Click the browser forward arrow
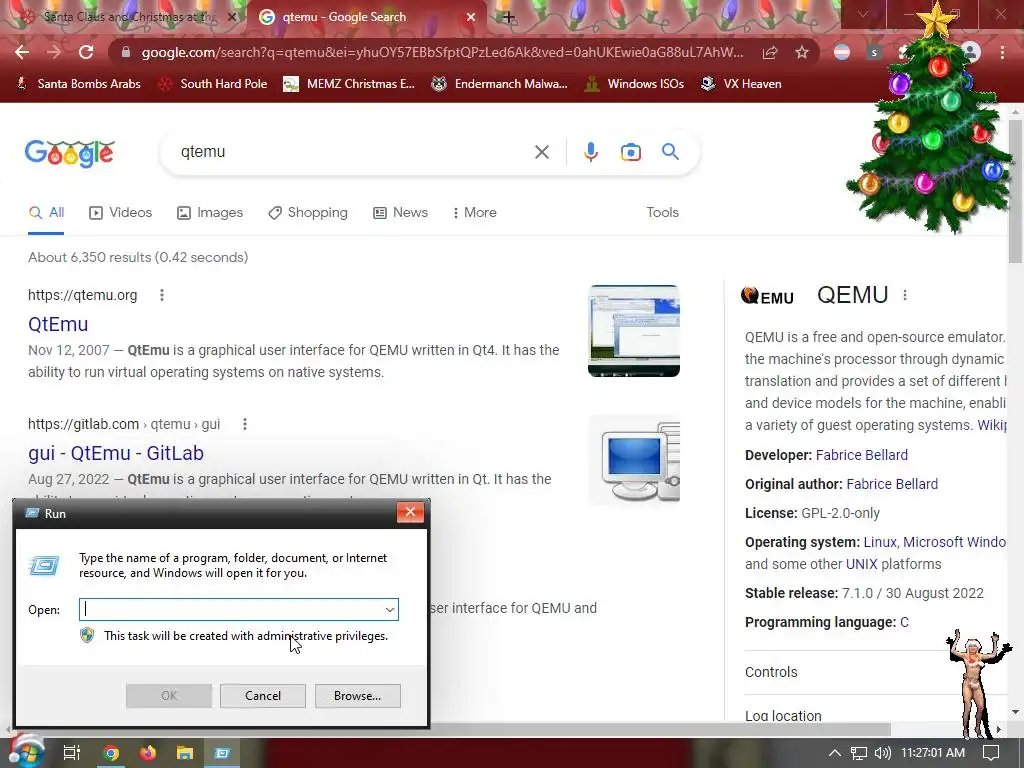Screen dimensions: 1024x768 click(54, 52)
